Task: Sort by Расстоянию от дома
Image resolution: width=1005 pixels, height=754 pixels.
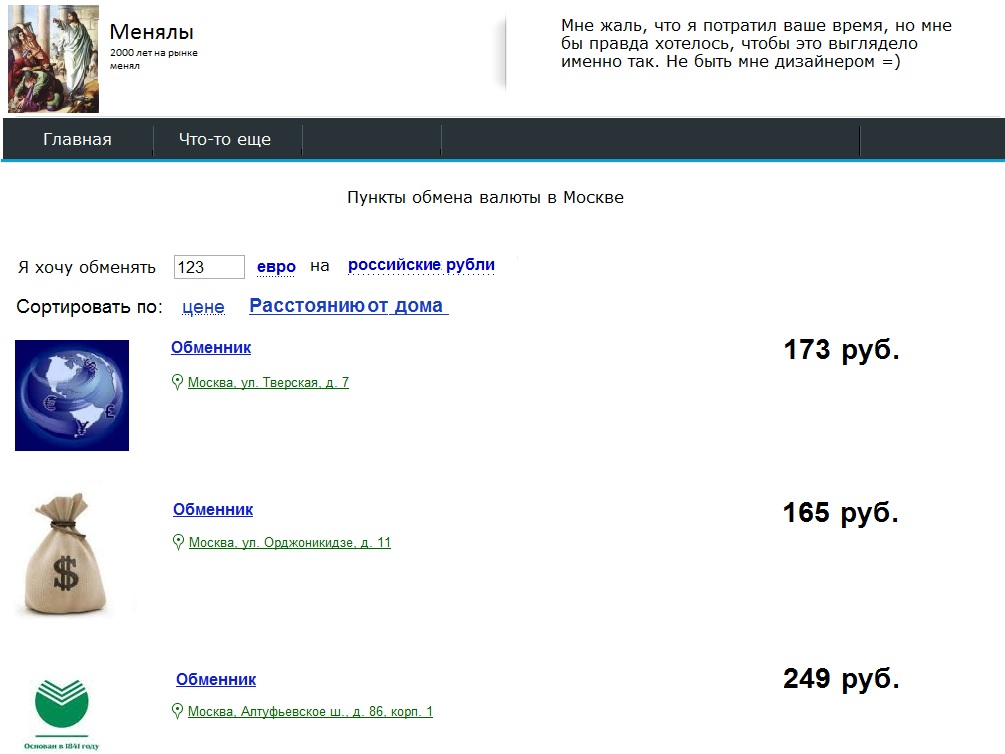Action: (346, 306)
